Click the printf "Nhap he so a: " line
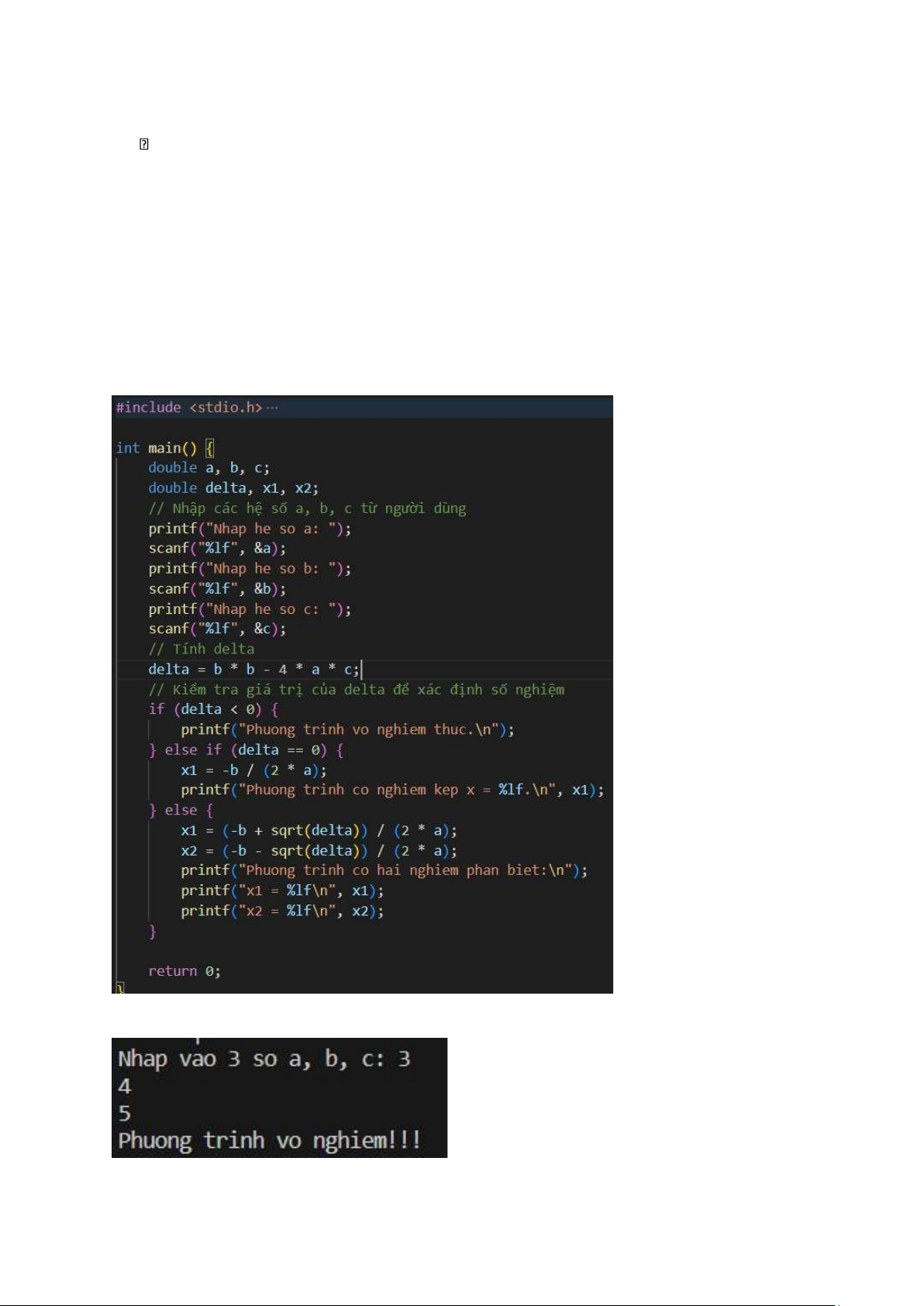924x1306 pixels. 250,529
